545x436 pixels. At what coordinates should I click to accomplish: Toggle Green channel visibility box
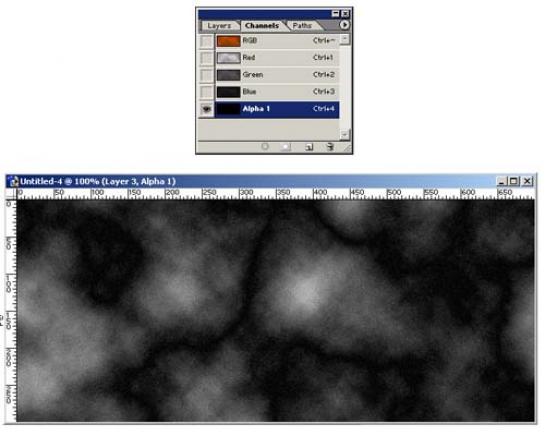[206, 75]
